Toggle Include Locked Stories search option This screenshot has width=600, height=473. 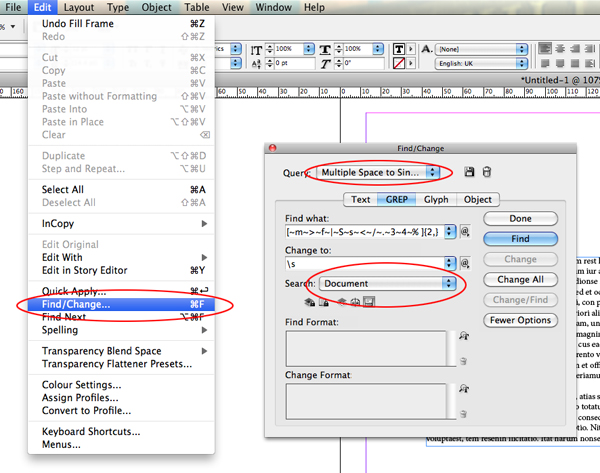324,302
